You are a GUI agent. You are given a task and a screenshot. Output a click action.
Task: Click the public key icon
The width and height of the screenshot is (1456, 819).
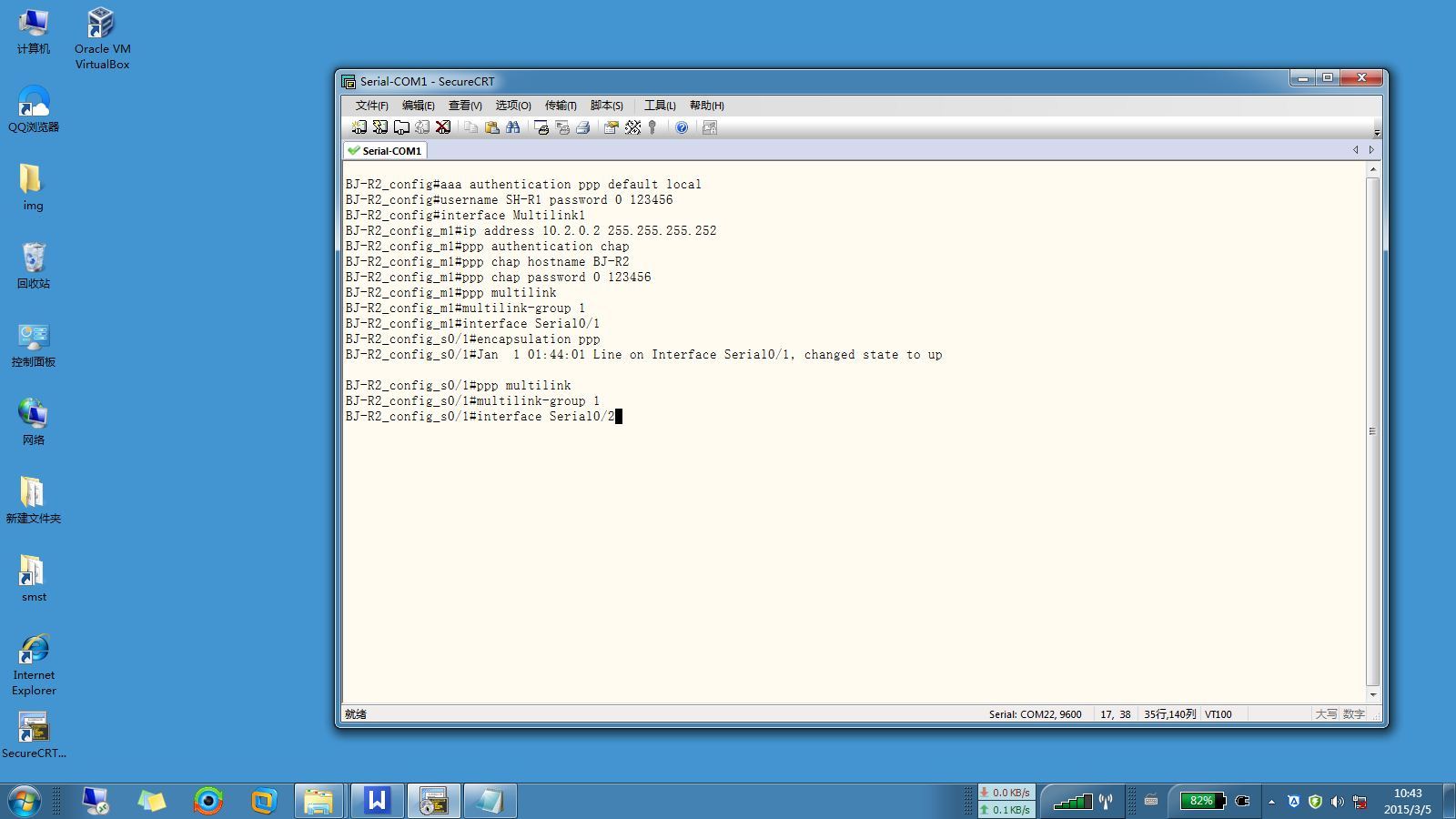click(652, 127)
